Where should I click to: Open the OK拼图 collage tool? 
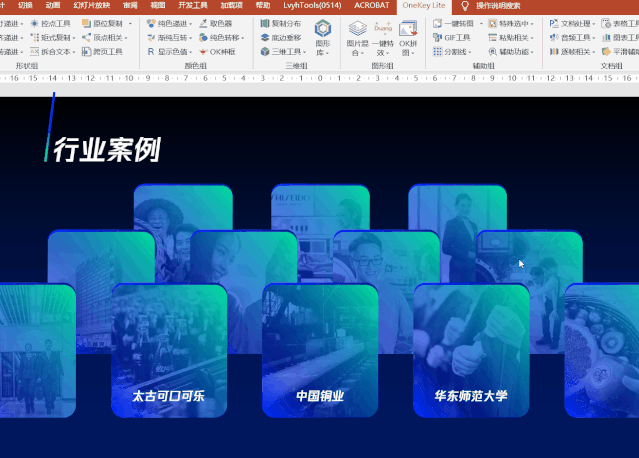pos(408,38)
